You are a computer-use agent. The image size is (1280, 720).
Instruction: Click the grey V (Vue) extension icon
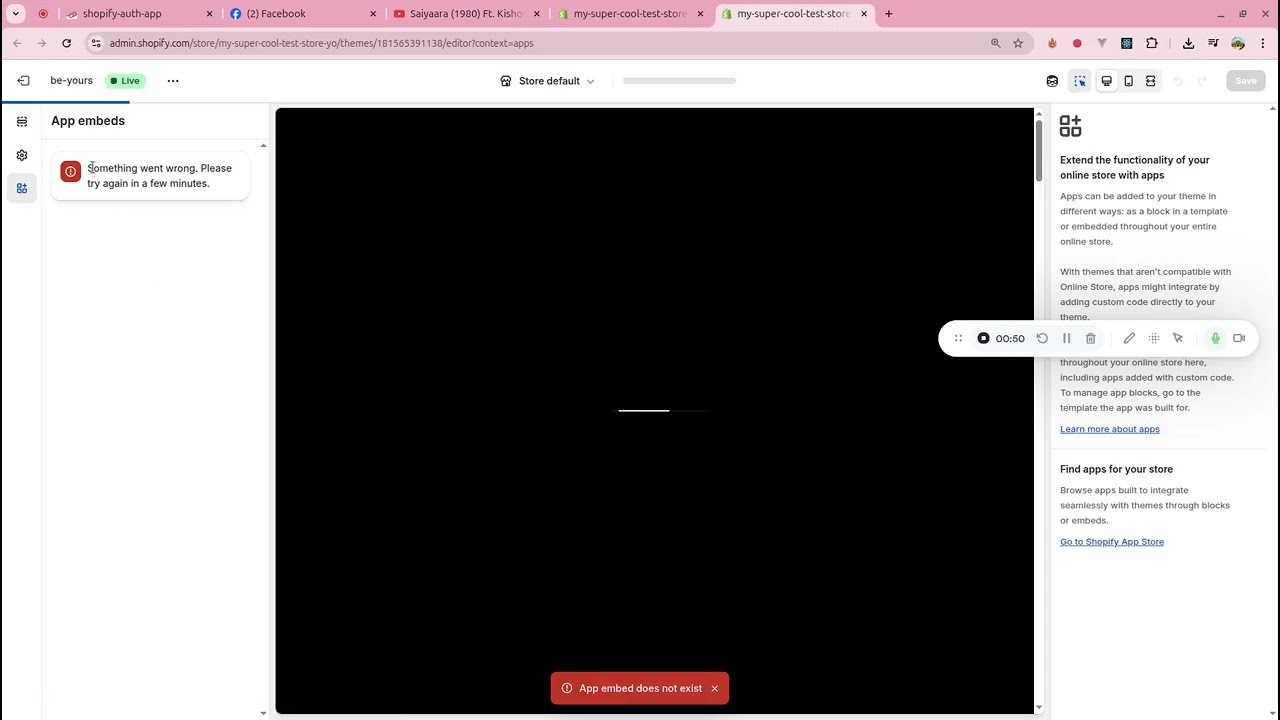point(1102,43)
